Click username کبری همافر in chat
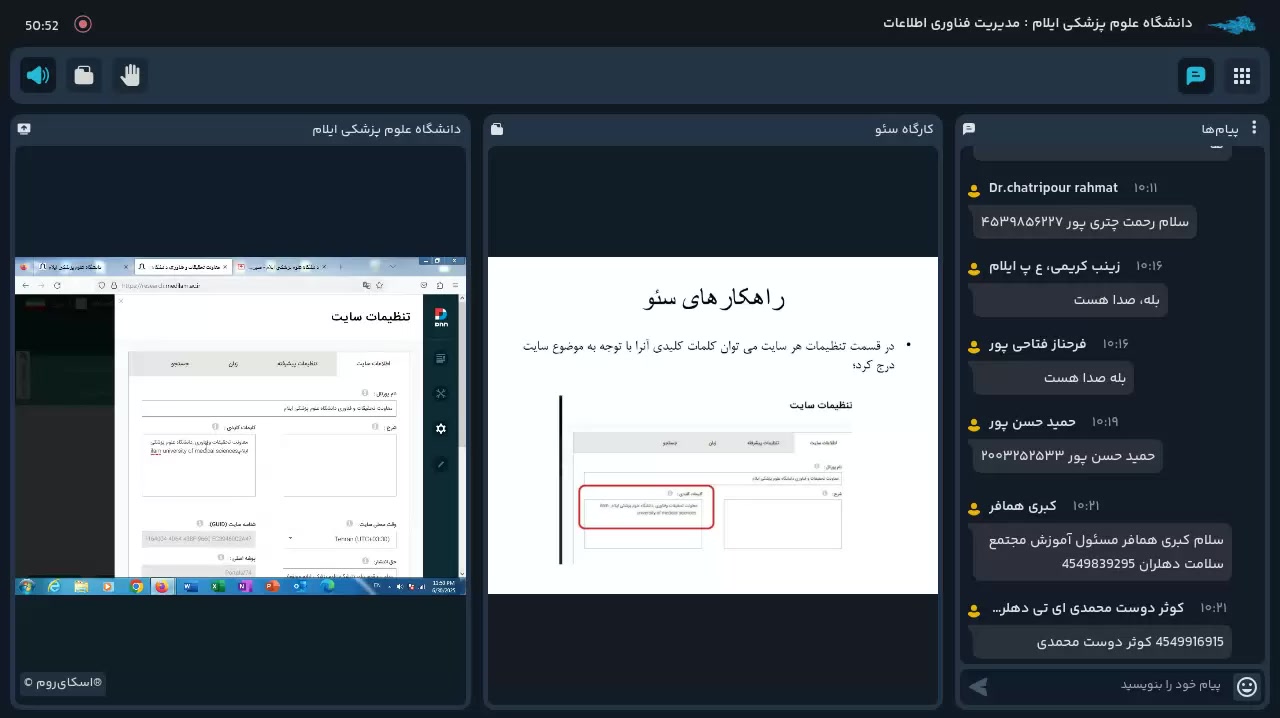Viewport: 1280px width, 718px height. coord(1022,506)
